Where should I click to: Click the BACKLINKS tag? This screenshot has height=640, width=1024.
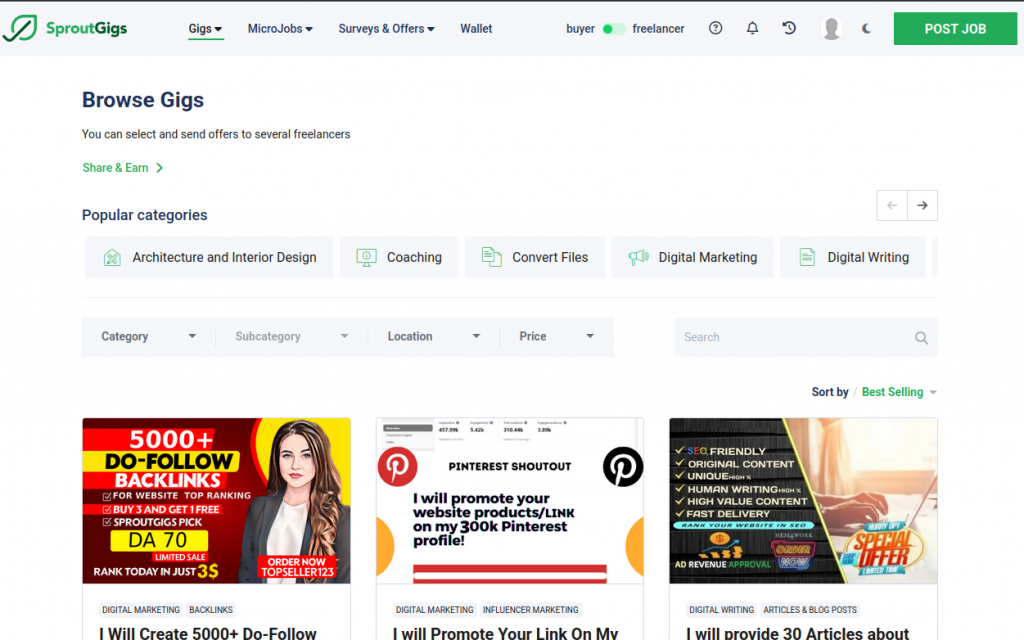coord(211,610)
